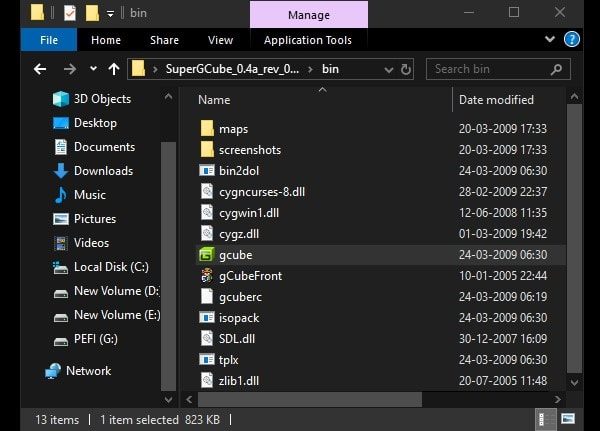Go back with the left arrow

(40, 69)
